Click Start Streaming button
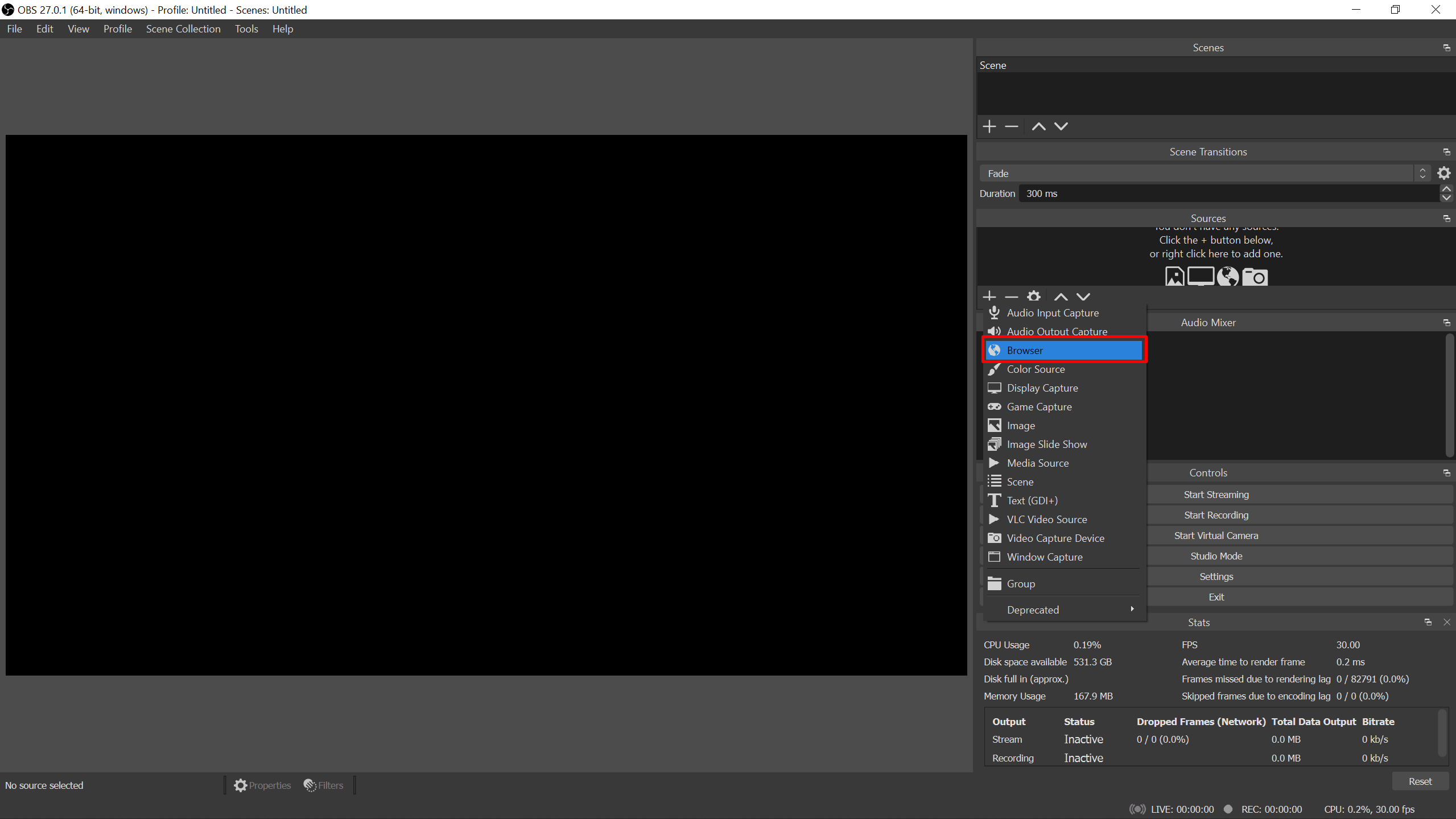Image resolution: width=1456 pixels, height=819 pixels. click(1216, 495)
